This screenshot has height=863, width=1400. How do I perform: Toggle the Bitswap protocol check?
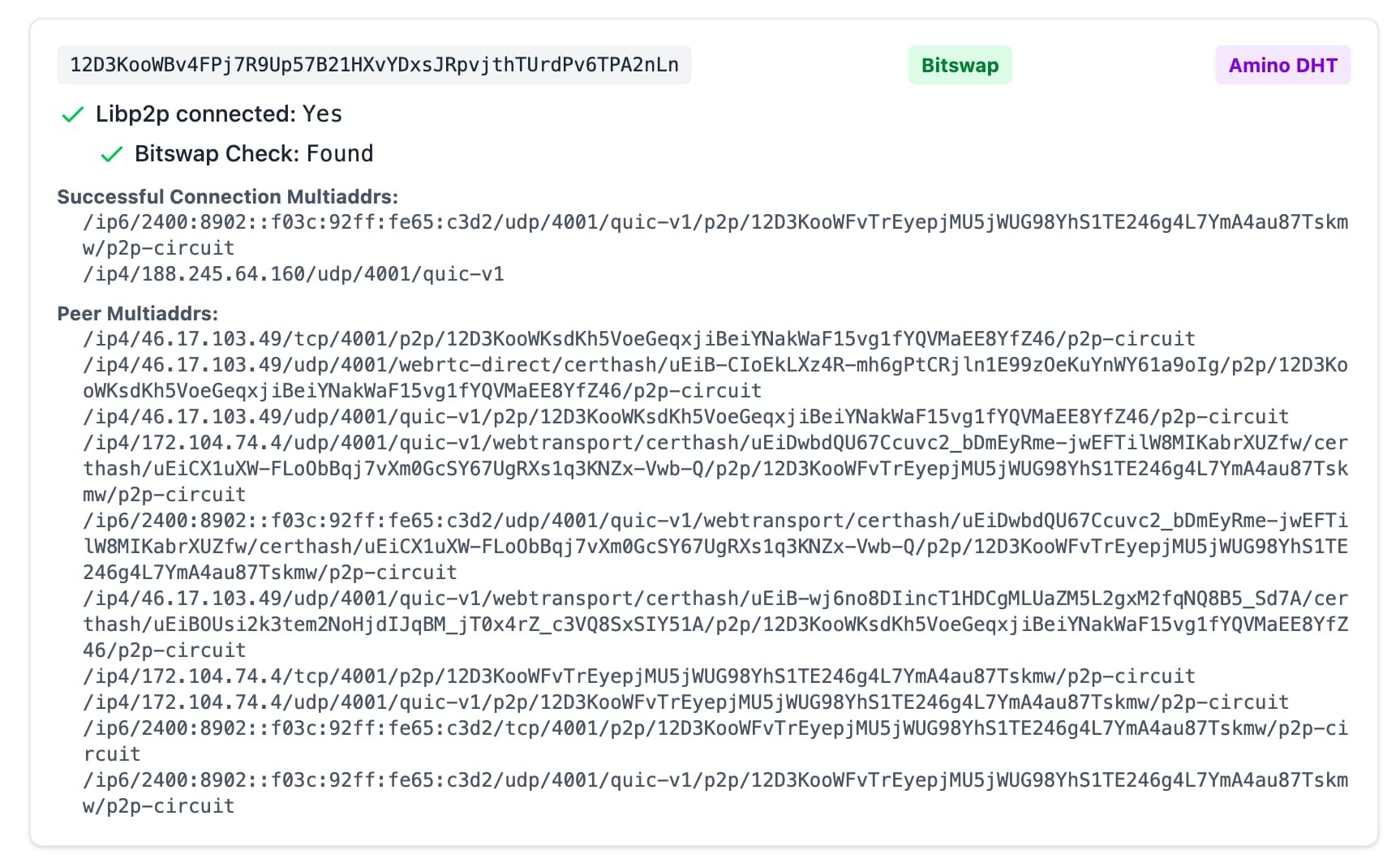coord(960,65)
